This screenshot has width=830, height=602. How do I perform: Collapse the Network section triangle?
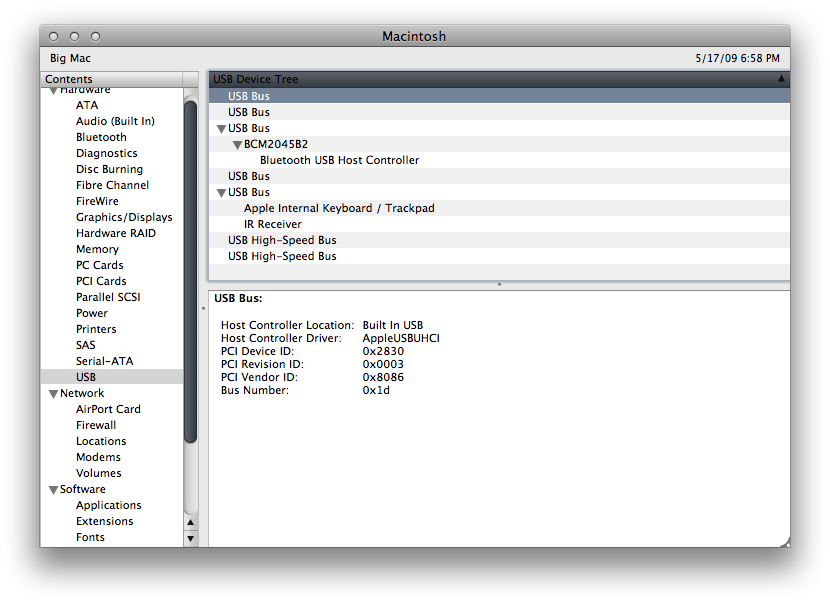tap(53, 394)
